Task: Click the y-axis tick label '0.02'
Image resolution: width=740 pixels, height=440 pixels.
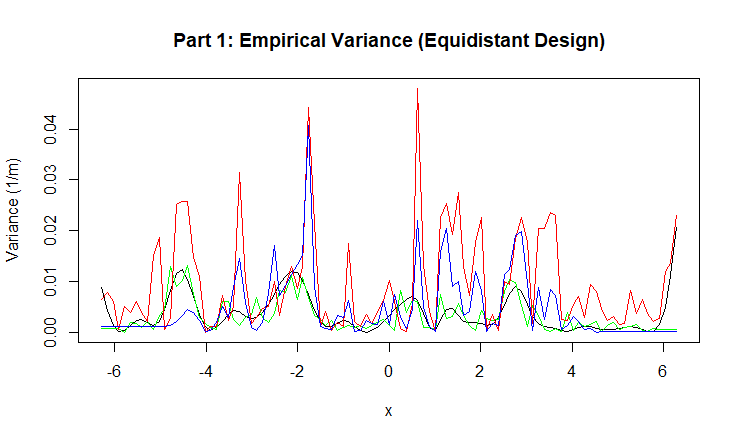Action: [51, 230]
